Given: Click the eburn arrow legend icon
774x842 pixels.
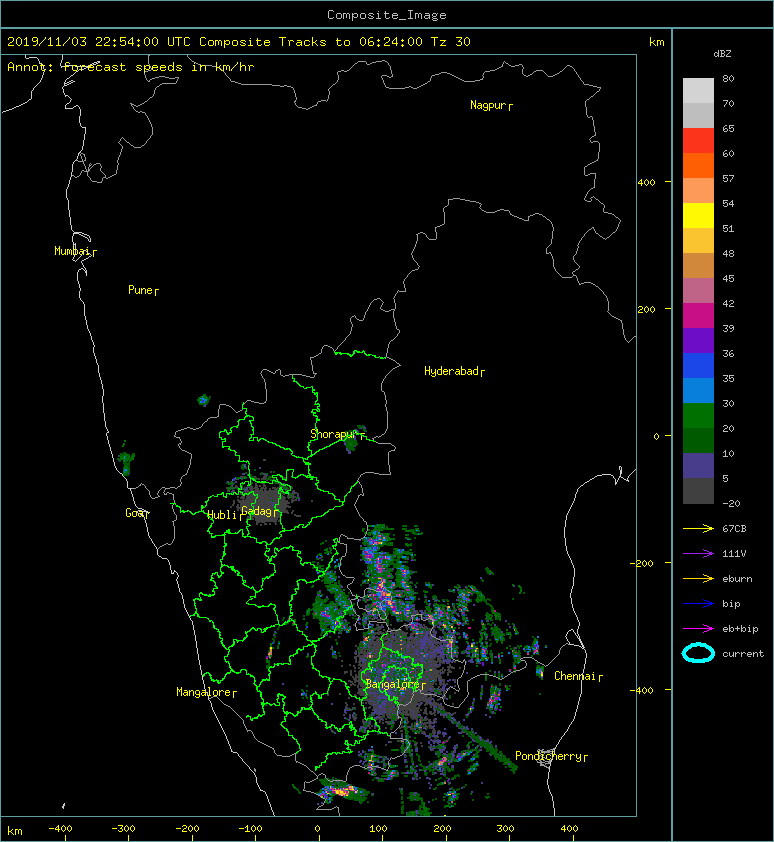Looking at the screenshot, I should [698, 578].
